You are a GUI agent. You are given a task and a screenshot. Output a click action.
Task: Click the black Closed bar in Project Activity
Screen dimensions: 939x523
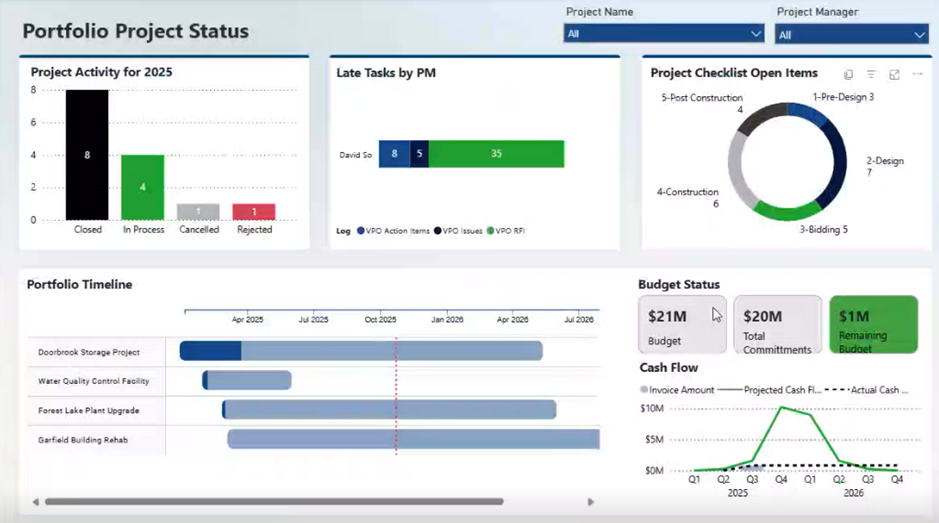click(x=87, y=155)
